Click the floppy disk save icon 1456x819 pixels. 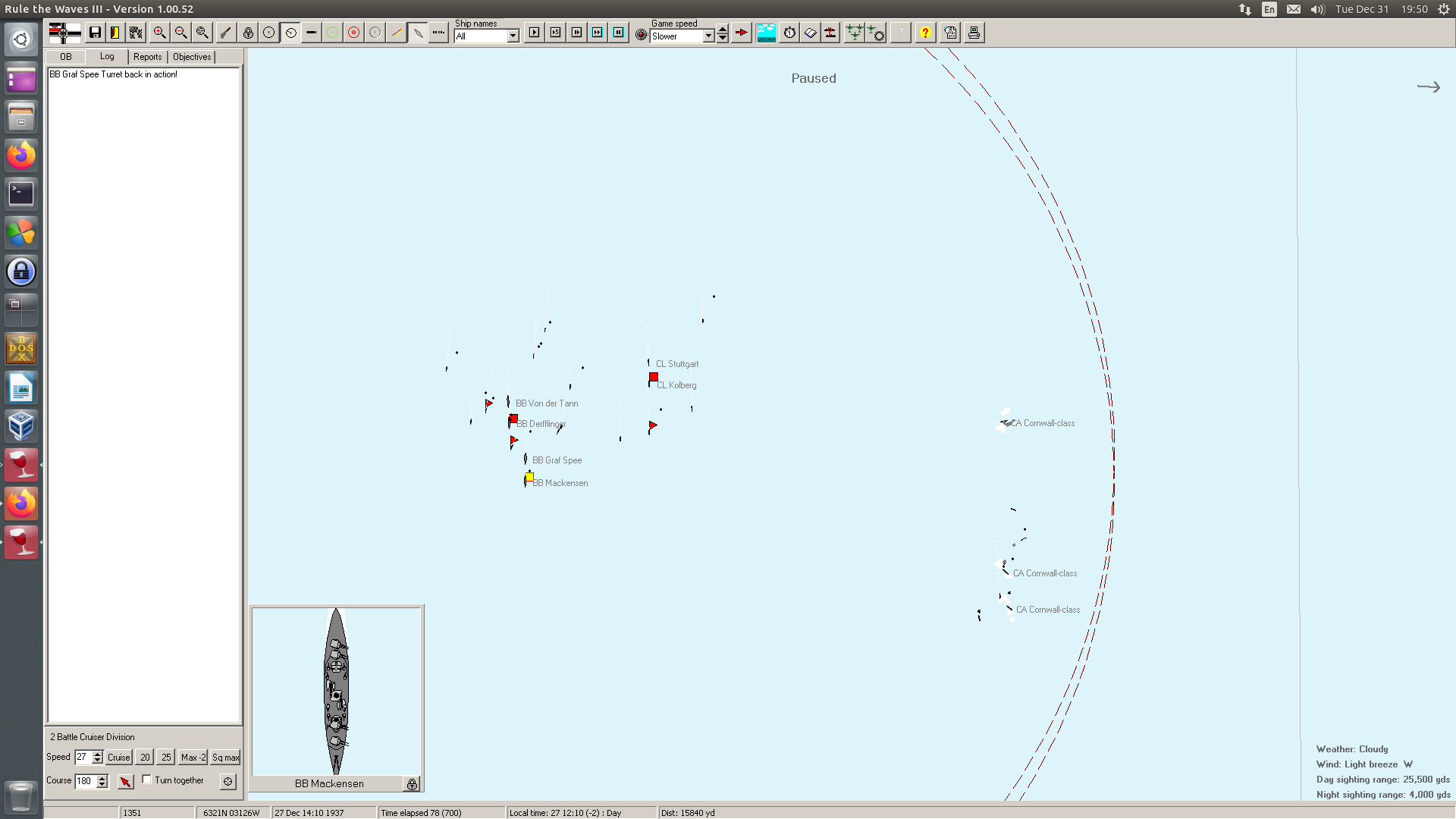point(95,33)
